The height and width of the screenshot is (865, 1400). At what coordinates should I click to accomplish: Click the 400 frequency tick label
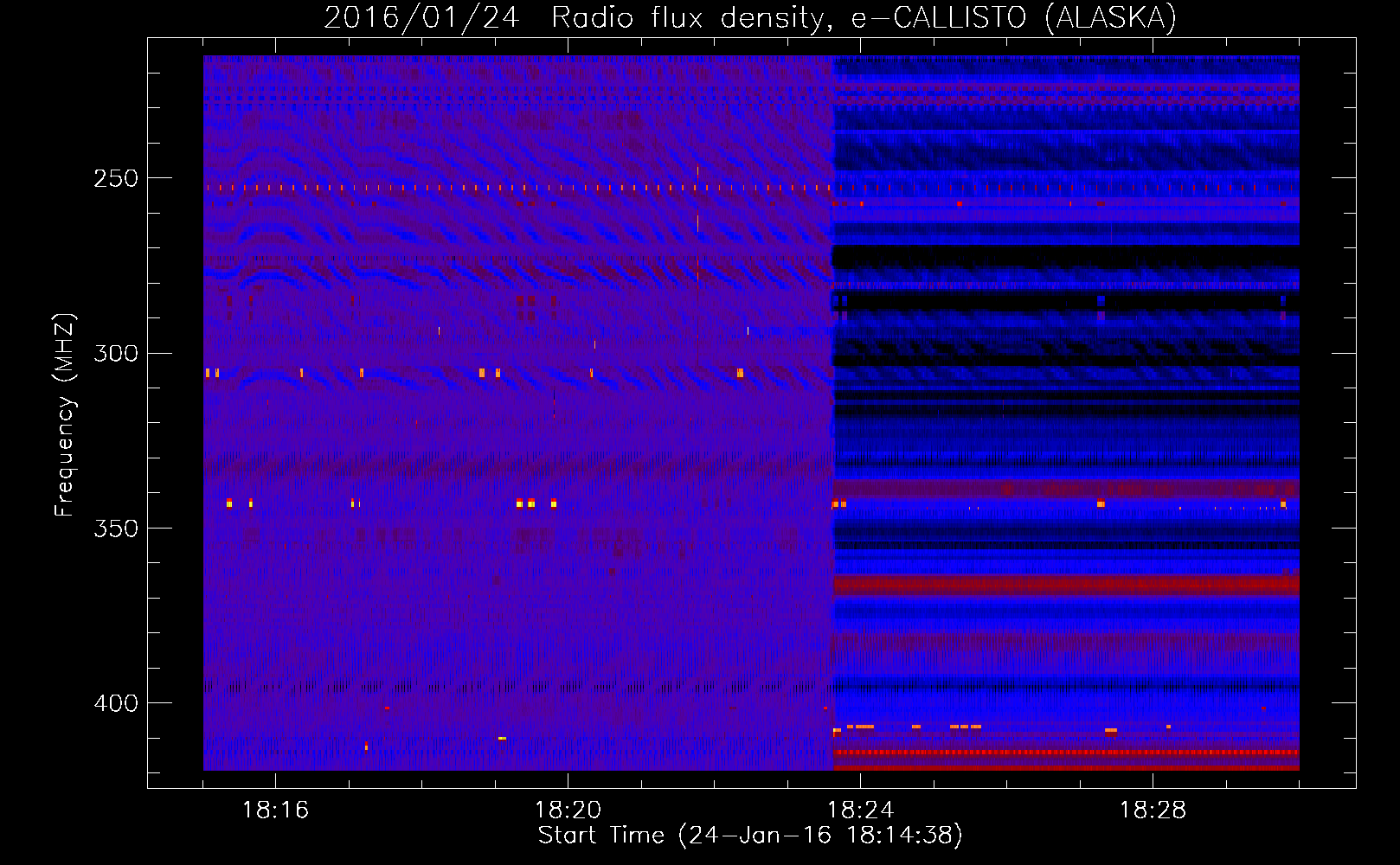[116, 702]
